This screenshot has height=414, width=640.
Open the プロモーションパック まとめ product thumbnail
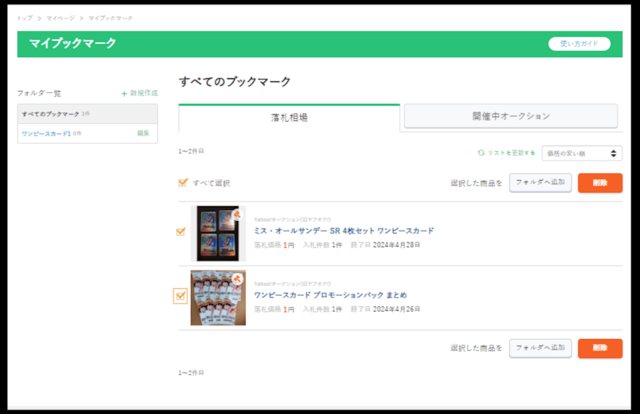click(218, 297)
